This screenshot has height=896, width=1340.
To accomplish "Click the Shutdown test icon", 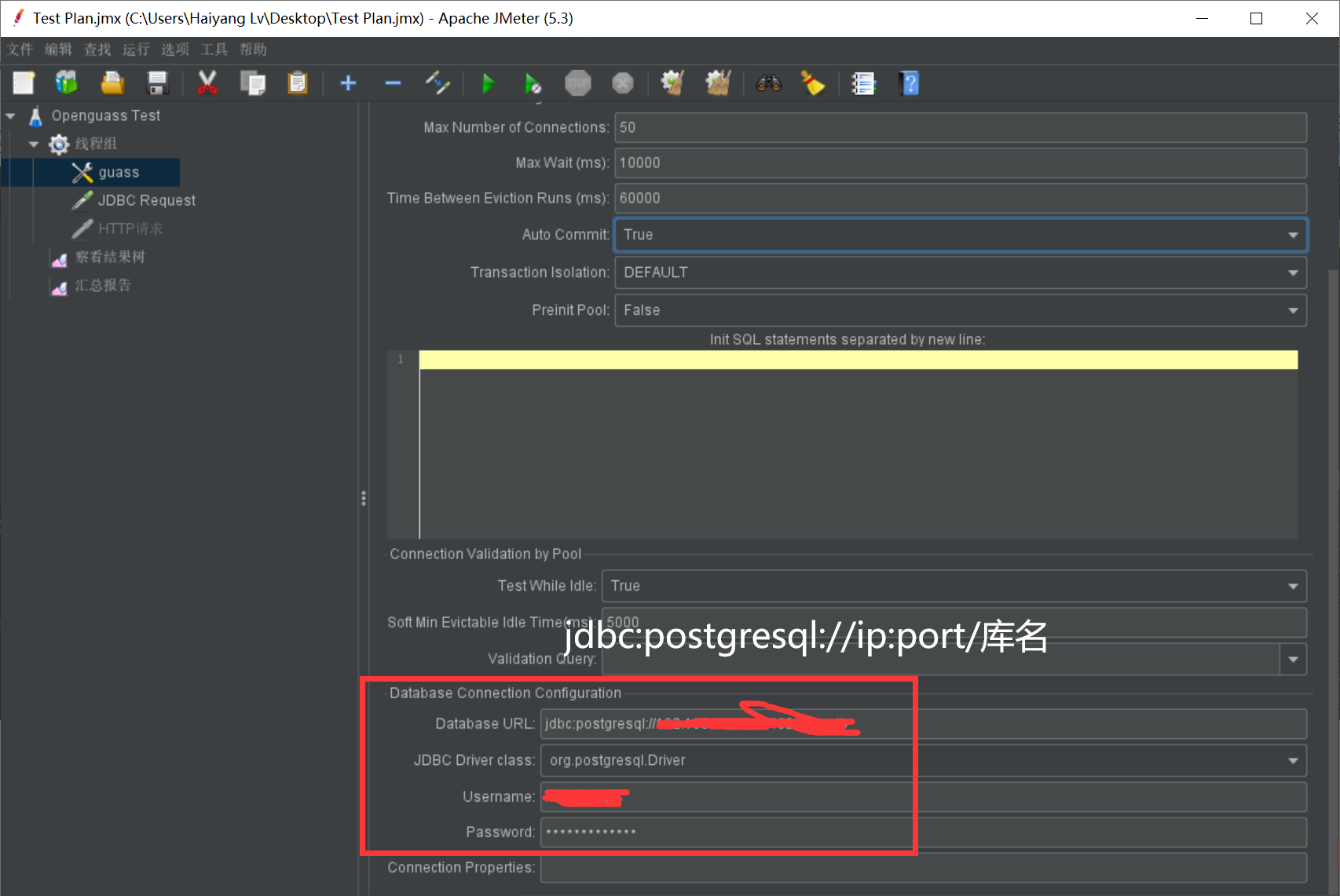I will tap(623, 82).
